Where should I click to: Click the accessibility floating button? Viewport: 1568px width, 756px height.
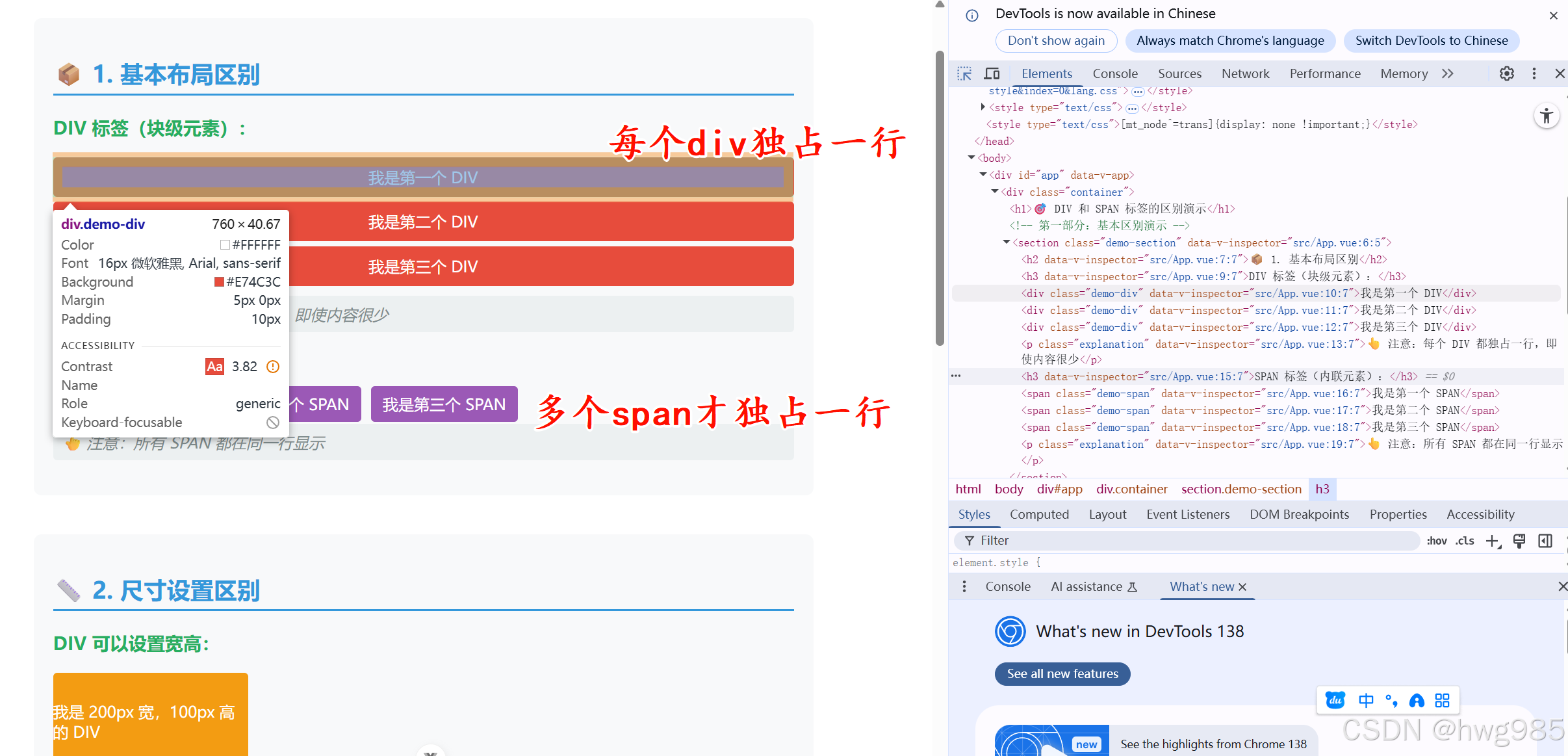click(1547, 116)
